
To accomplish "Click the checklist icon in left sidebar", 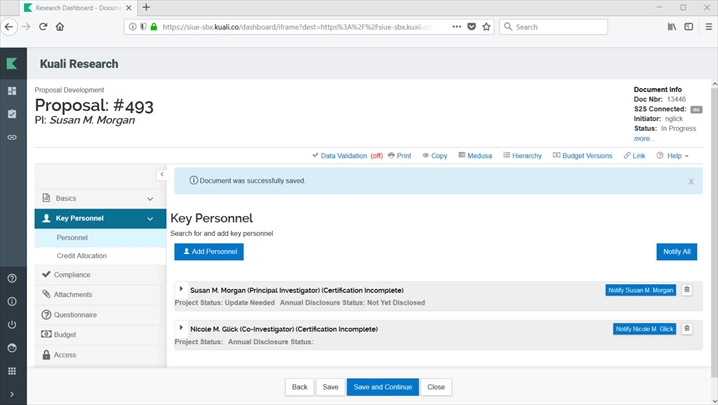I will click(x=12, y=114).
